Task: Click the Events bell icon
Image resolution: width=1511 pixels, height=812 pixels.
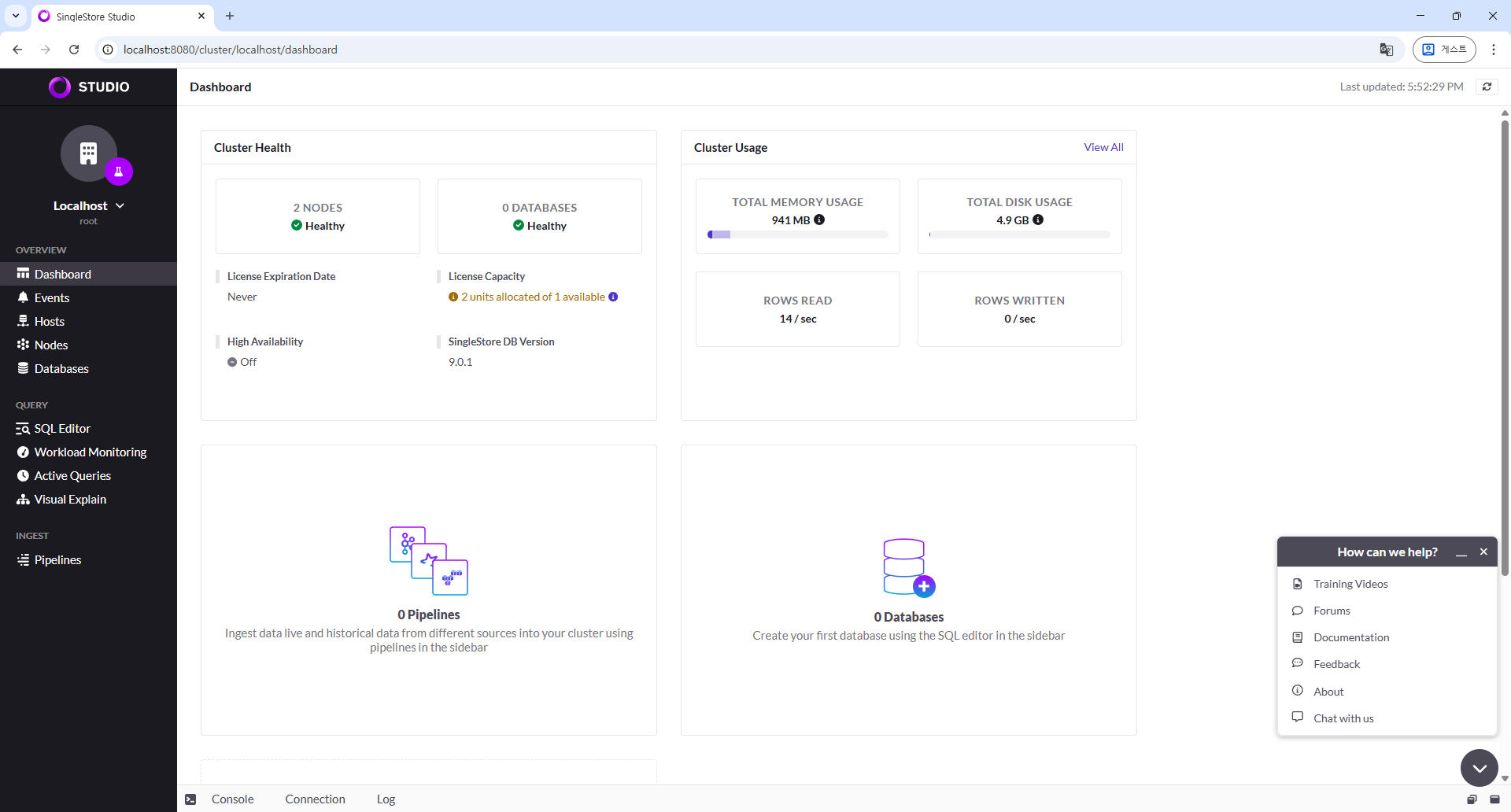Action: (23, 297)
